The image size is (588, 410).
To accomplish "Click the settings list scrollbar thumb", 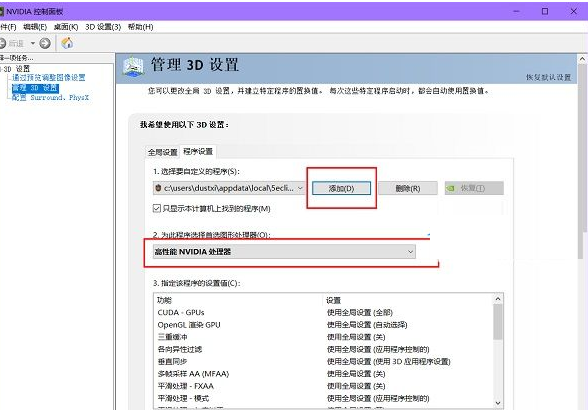I will pyautogui.click(x=498, y=322).
